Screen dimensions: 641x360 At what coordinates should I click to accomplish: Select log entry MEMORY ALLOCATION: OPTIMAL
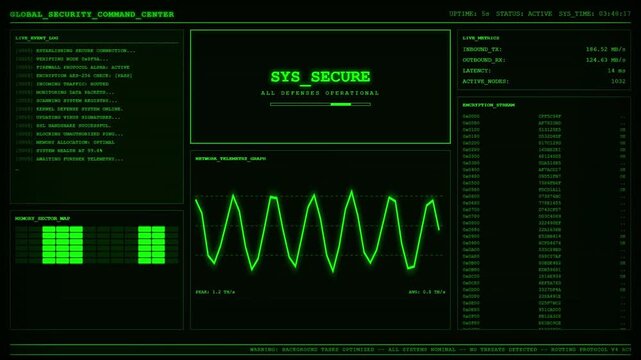[65, 142]
